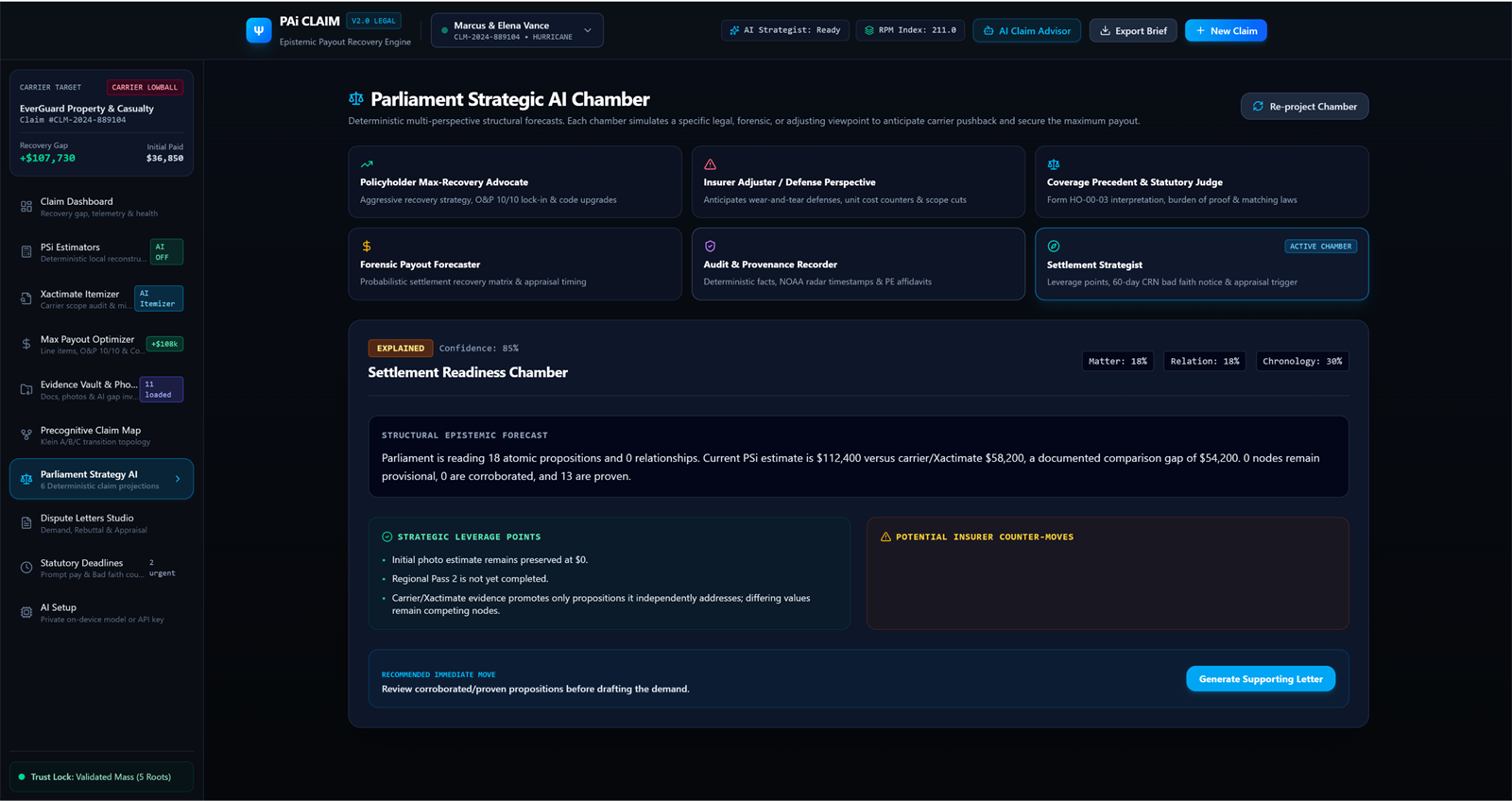The height and width of the screenshot is (801, 1512).
Task: Click the warning icon beside Potential Insurer Counter-Moves
Action: pyautogui.click(x=885, y=537)
